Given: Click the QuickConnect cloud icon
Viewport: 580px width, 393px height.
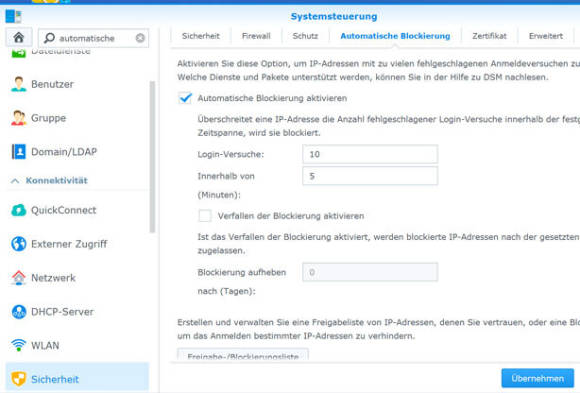Looking at the screenshot, I should click(x=18, y=210).
